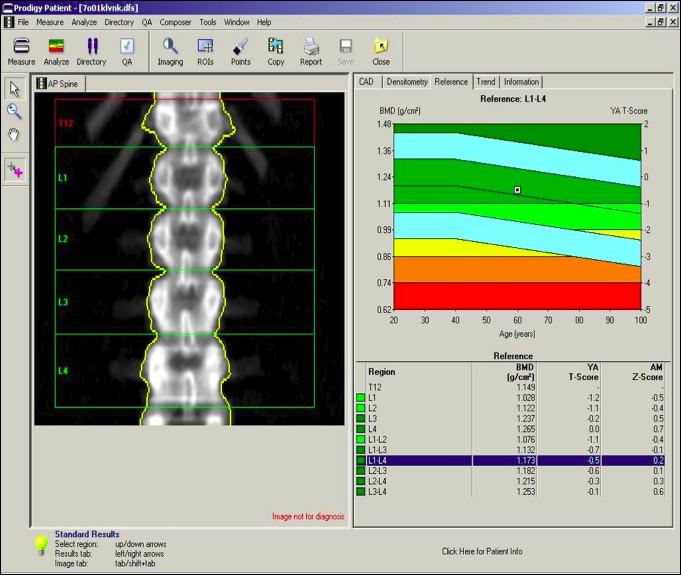Click the Region column header
The image size is (681, 575).
(x=382, y=372)
